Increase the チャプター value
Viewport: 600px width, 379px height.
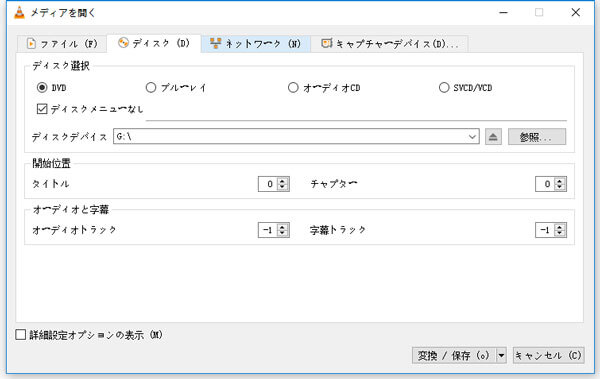560,181
